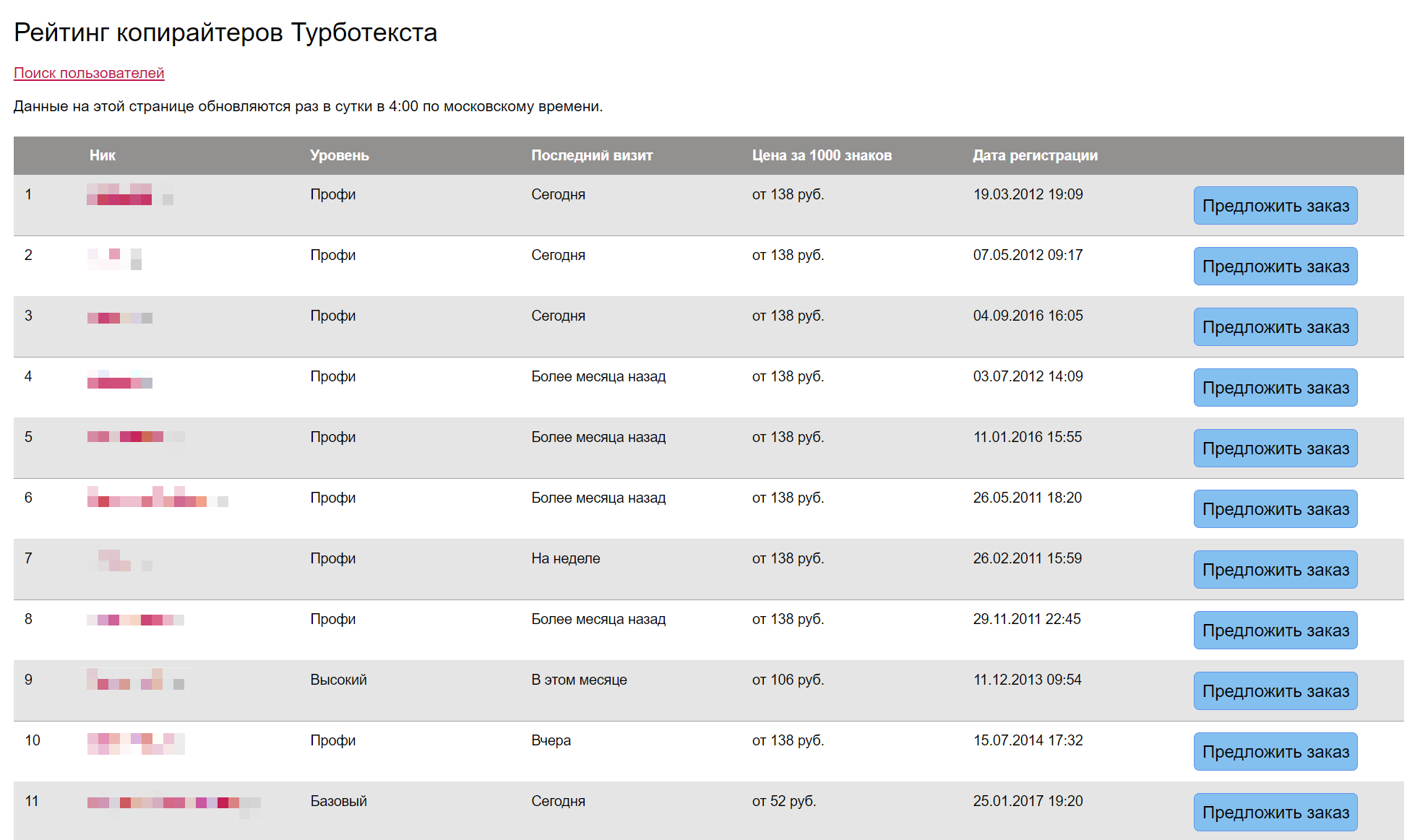Click the Последний визит column header
1420x840 pixels.
coord(592,155)
